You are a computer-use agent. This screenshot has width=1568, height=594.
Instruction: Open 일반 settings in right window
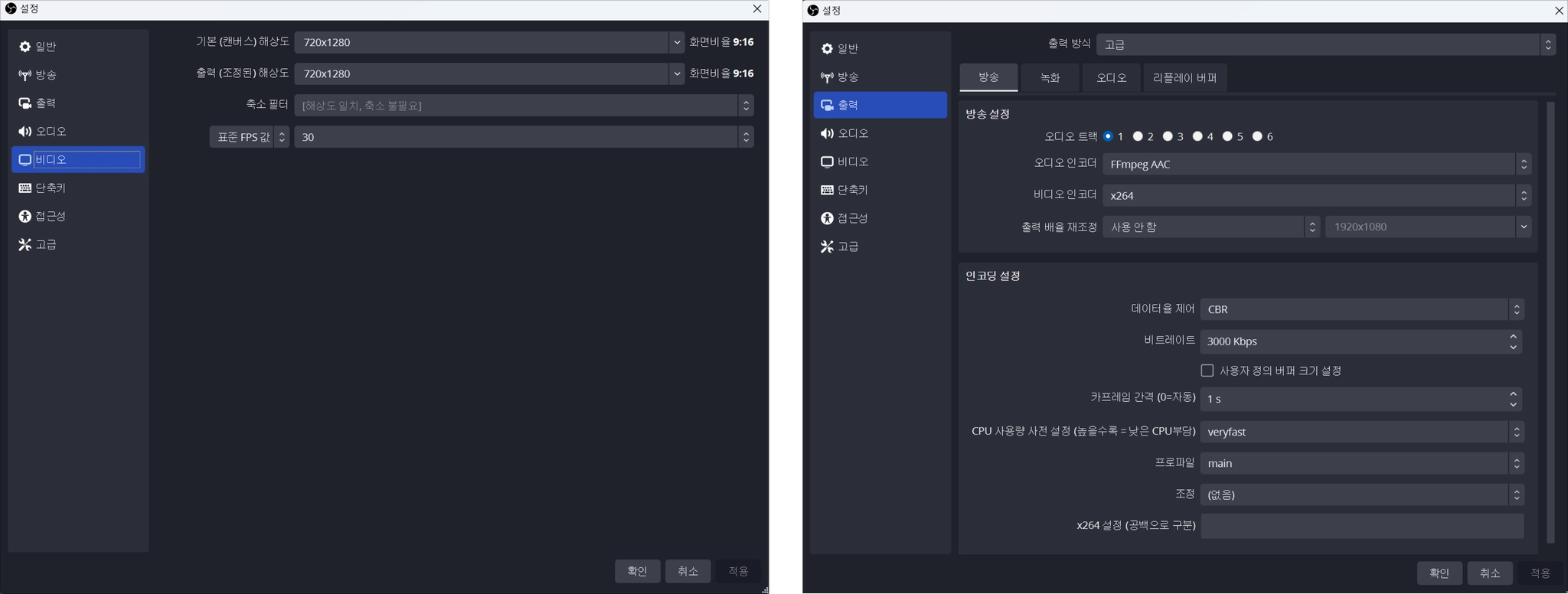[880, 49]
